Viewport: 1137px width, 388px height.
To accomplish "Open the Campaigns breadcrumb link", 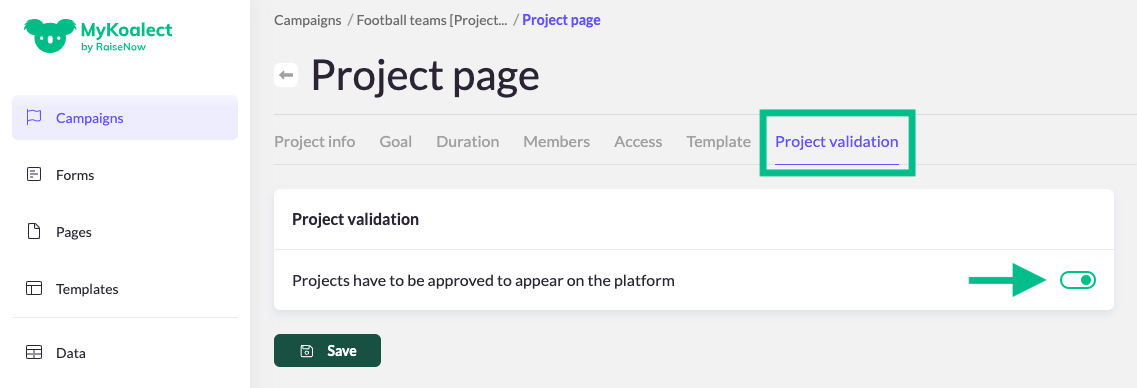I will click(x=307, y=20).
